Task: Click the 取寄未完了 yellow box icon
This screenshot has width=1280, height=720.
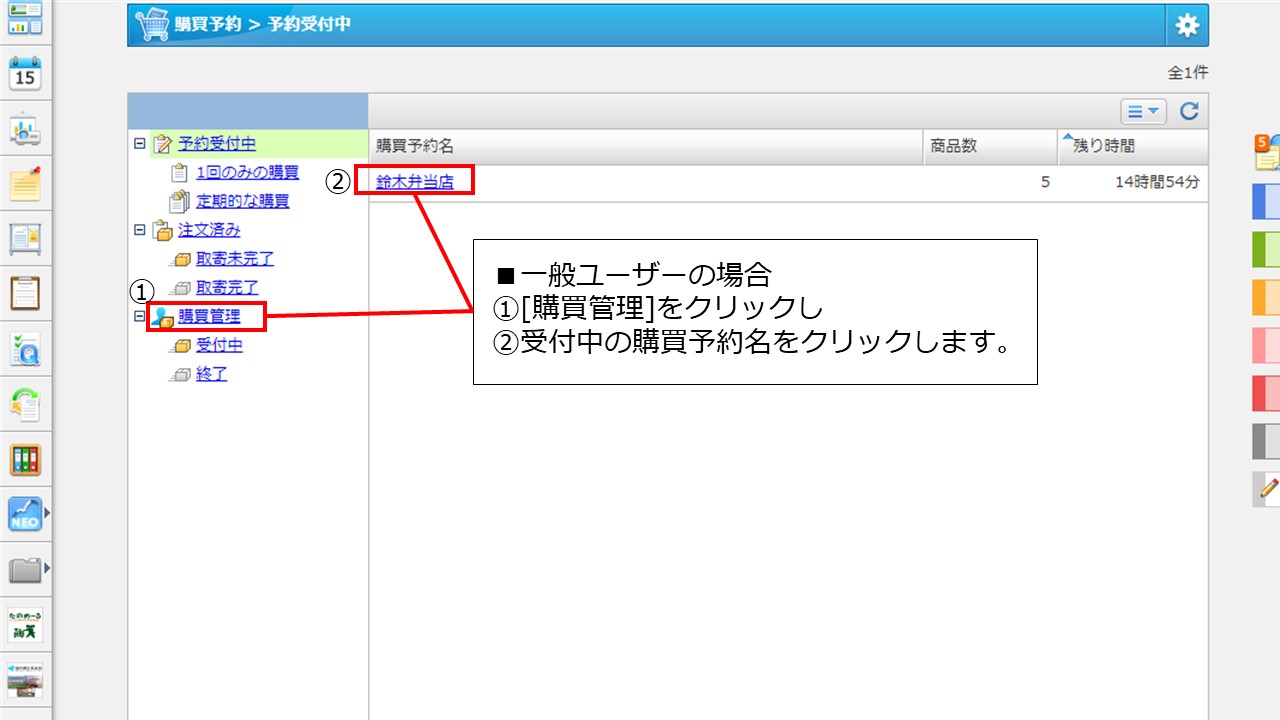Action: click(x=180, y=260)
